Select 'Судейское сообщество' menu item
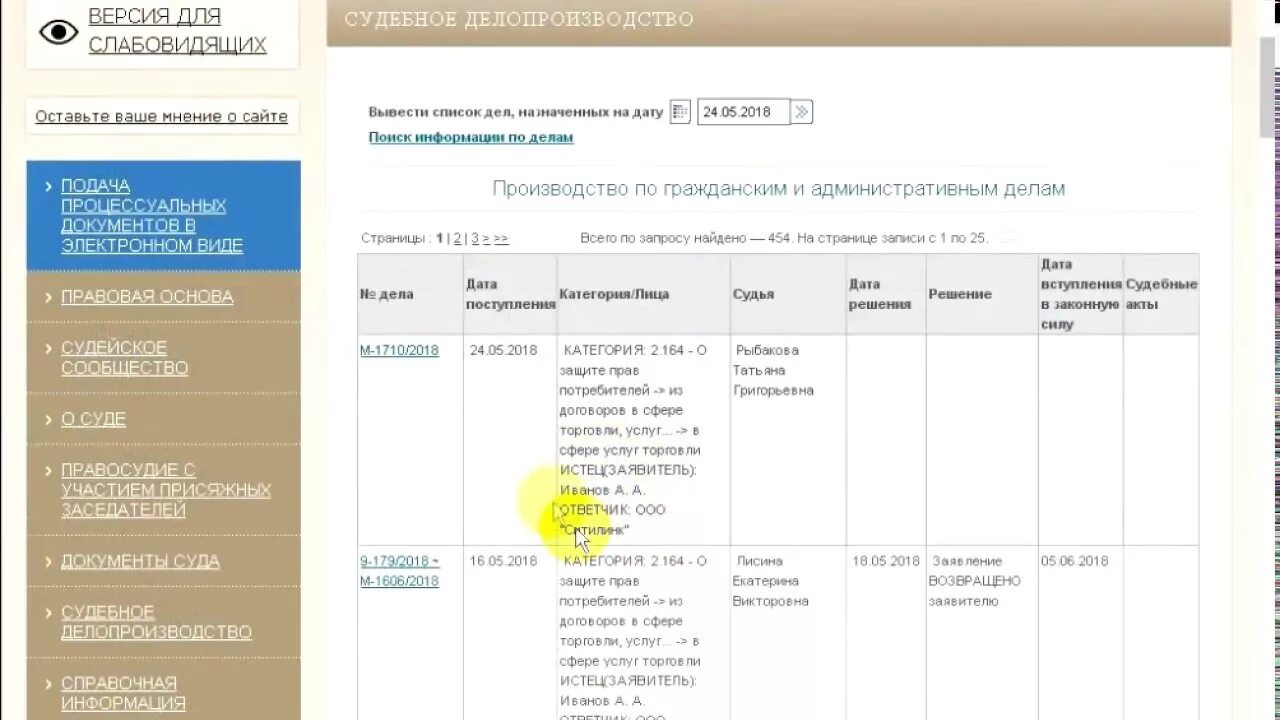The image size is (1280, 720). [x=163, y=358]
